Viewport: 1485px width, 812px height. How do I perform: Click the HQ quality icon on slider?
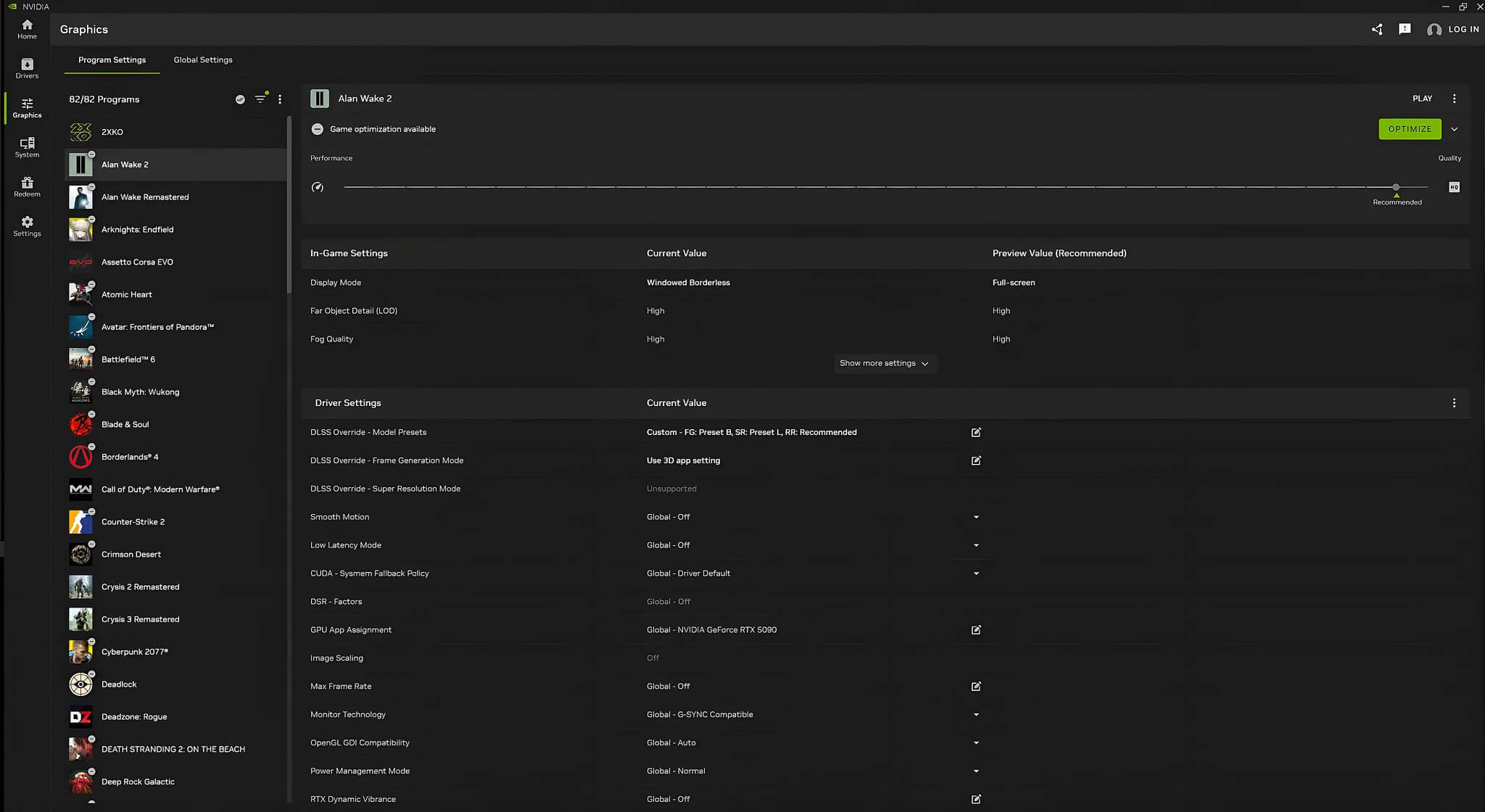[1454, 187]
